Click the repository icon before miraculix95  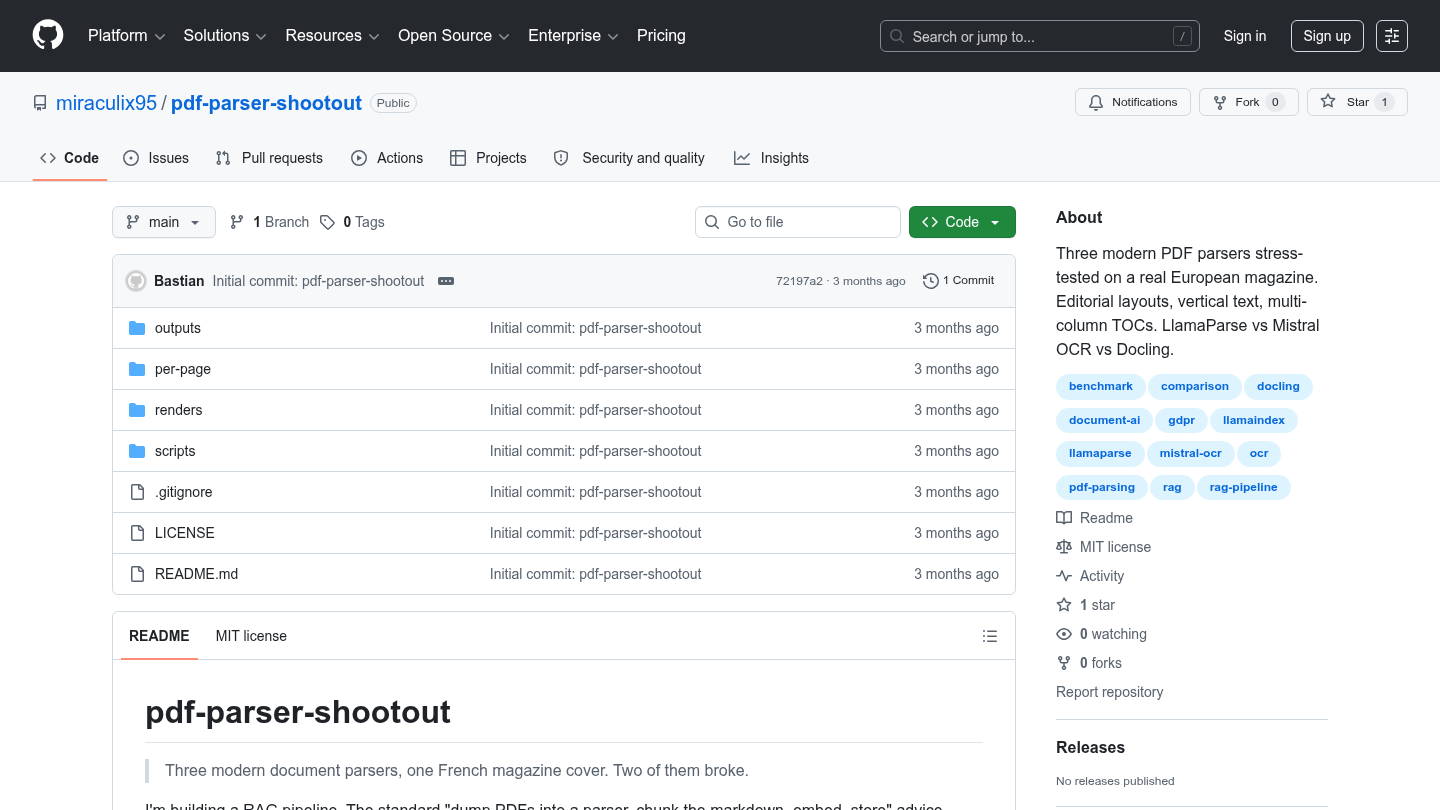[40, 103]
